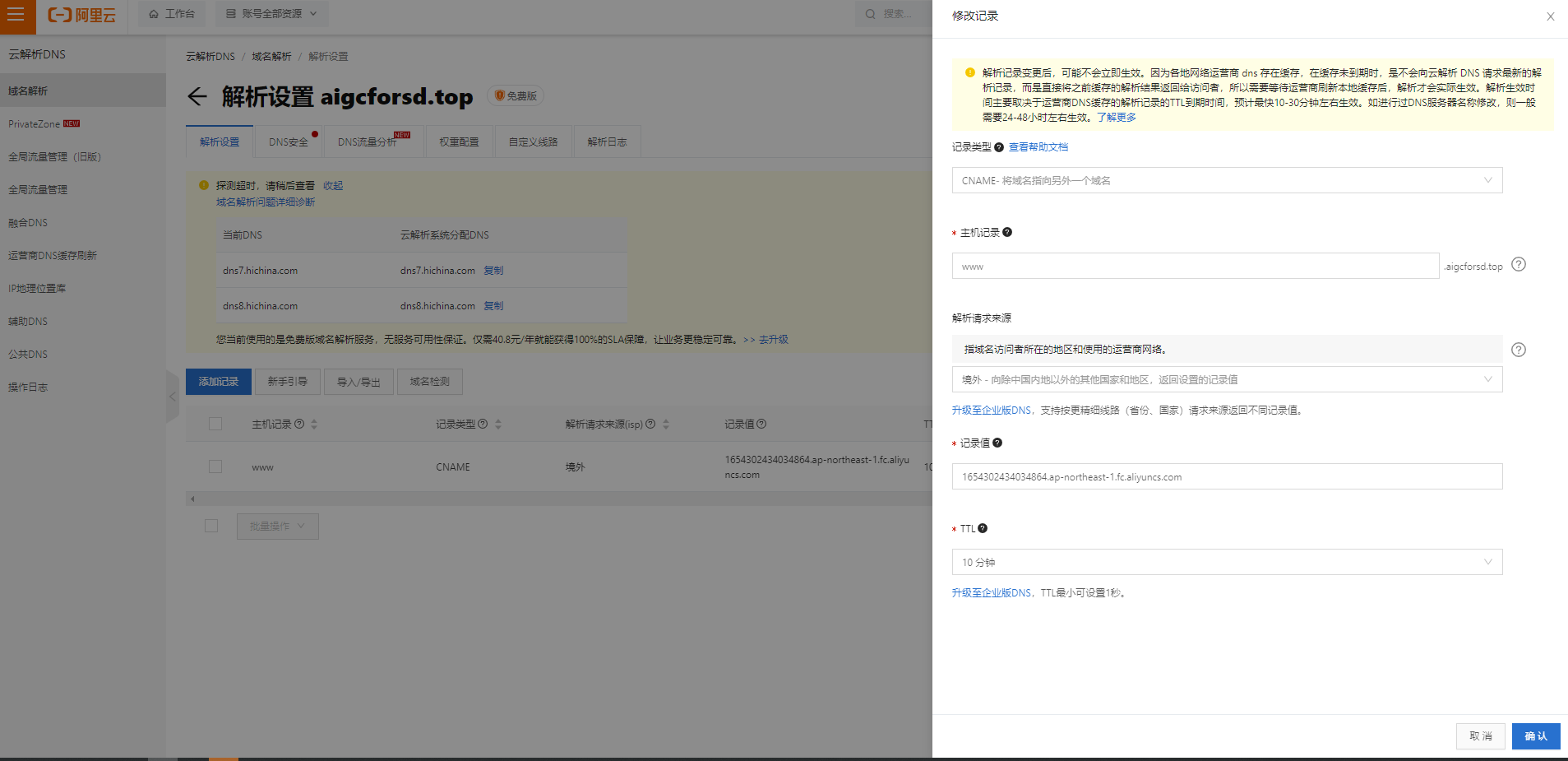
Task: Click the 域名检测 button
Action: click(430, 382)
